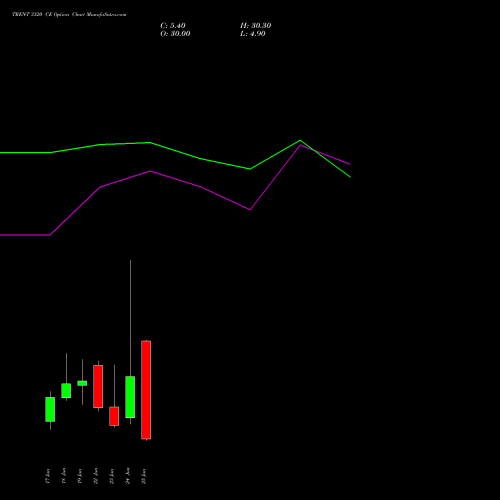This screenshot has height=500, width=500.
Task: Click the 17 Jun date label
Action: coord(48,476)
